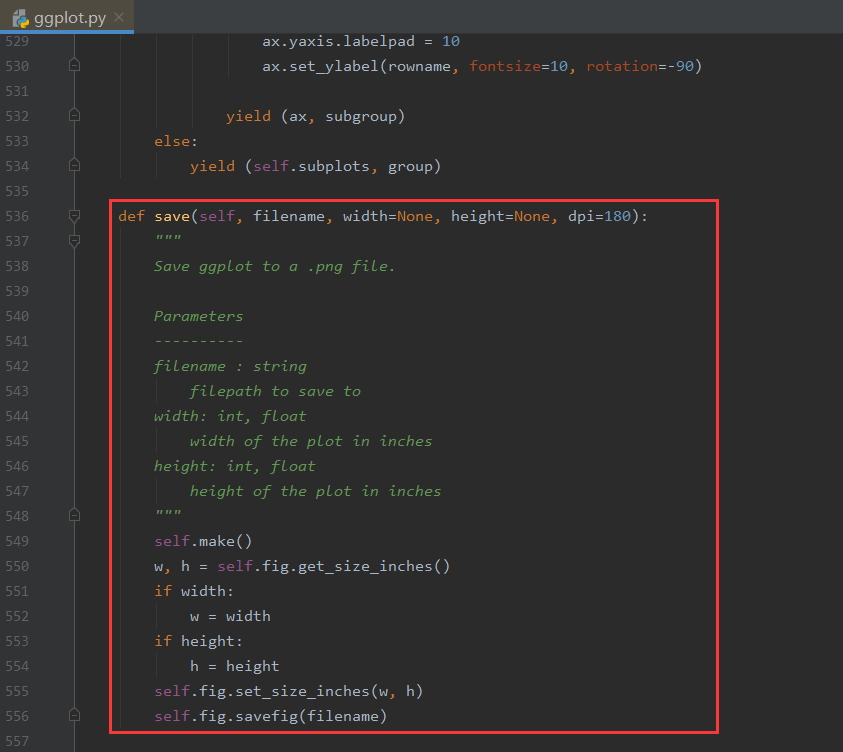This screenshot has height=752, width=843.
Task: Click 'height of the plot in inches' line
Action: 315,491
